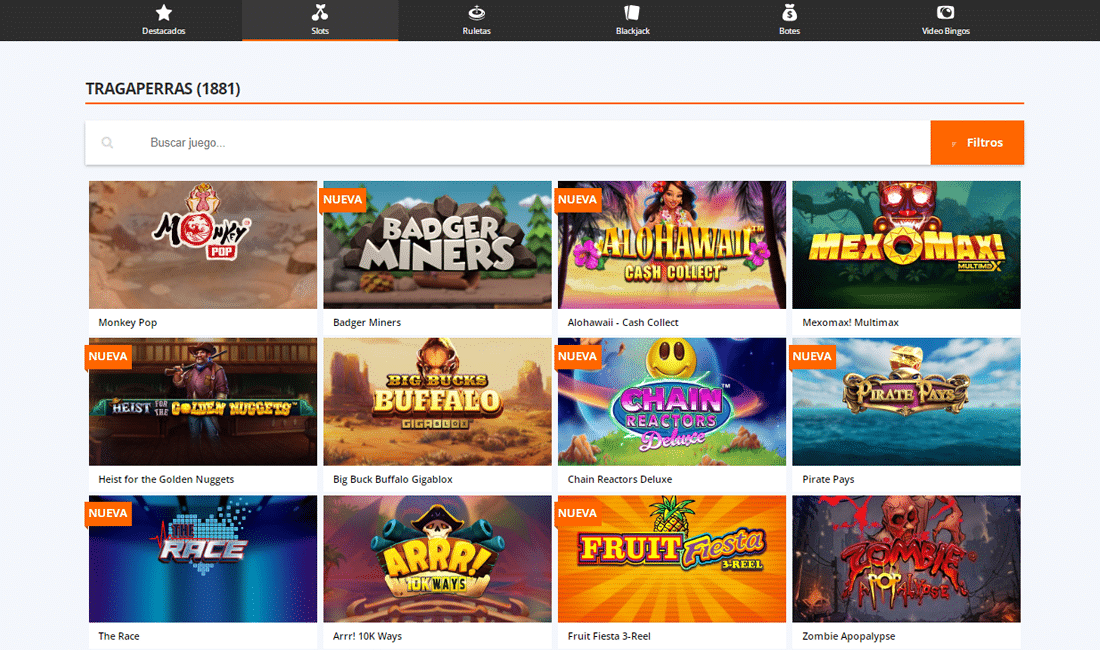Image resolution: width=1100 pixels, height=650 pixels.
Task: Open the Chain Reactors Deluxe thumbnail
Action: click(672, 402)
